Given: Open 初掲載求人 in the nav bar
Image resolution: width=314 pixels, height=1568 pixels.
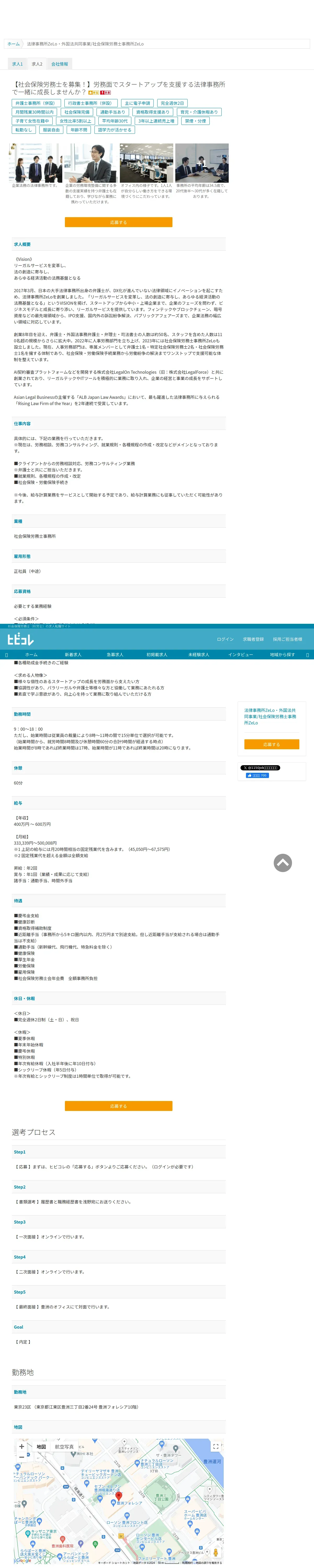Looking at the screenshot, I should pos(157,654).
